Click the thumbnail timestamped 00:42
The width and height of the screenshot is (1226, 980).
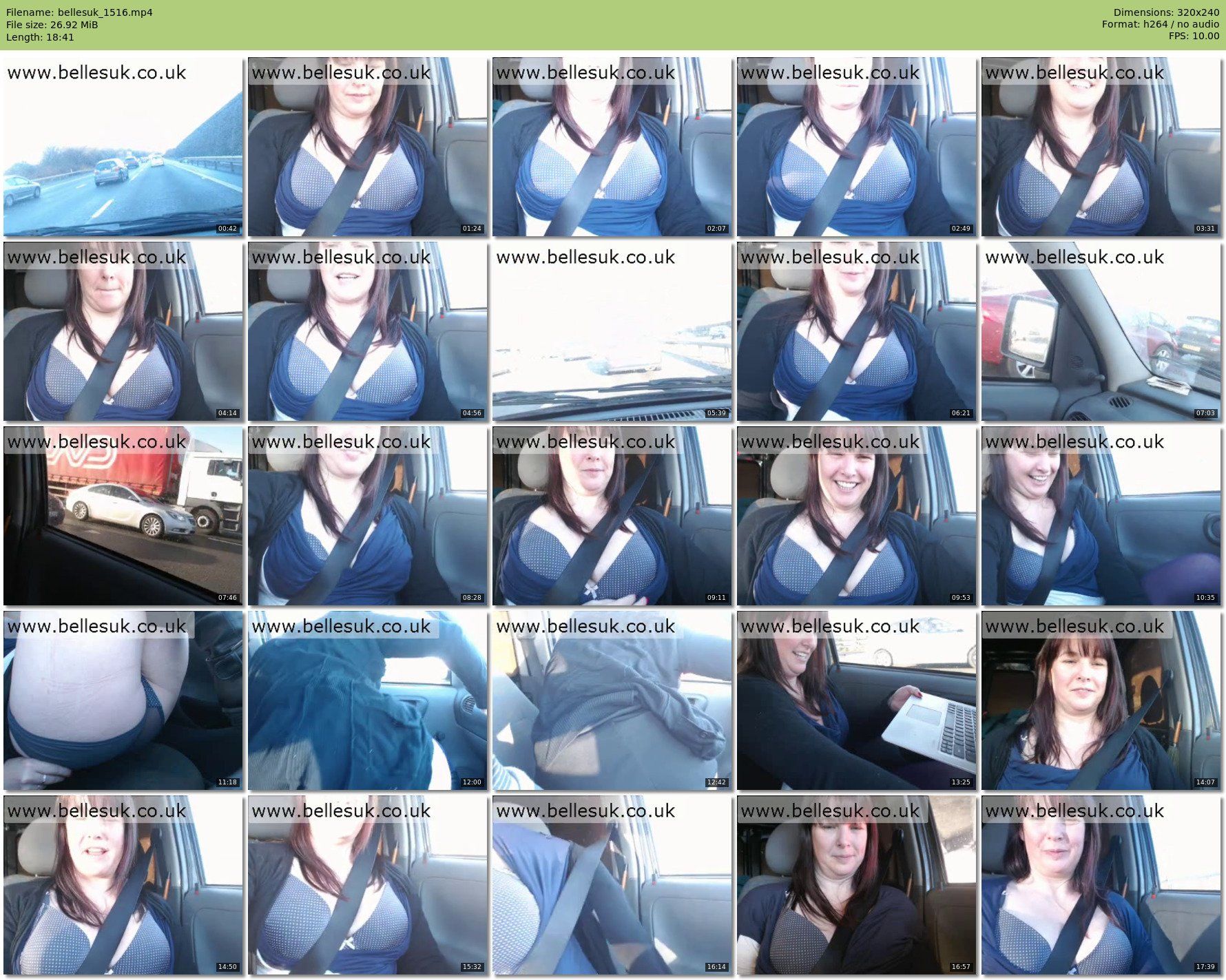123,147
